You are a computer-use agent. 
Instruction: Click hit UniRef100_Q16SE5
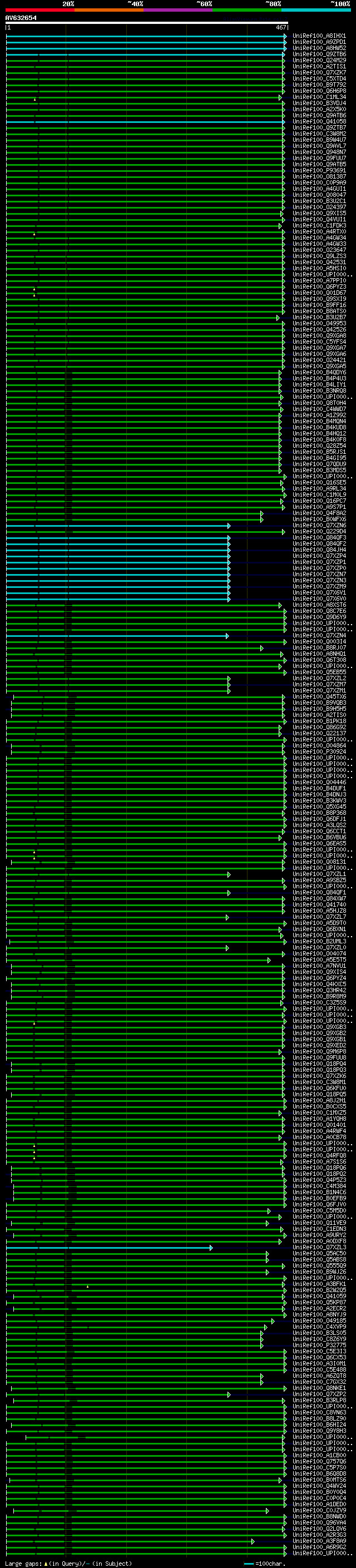tap(319, 483)
